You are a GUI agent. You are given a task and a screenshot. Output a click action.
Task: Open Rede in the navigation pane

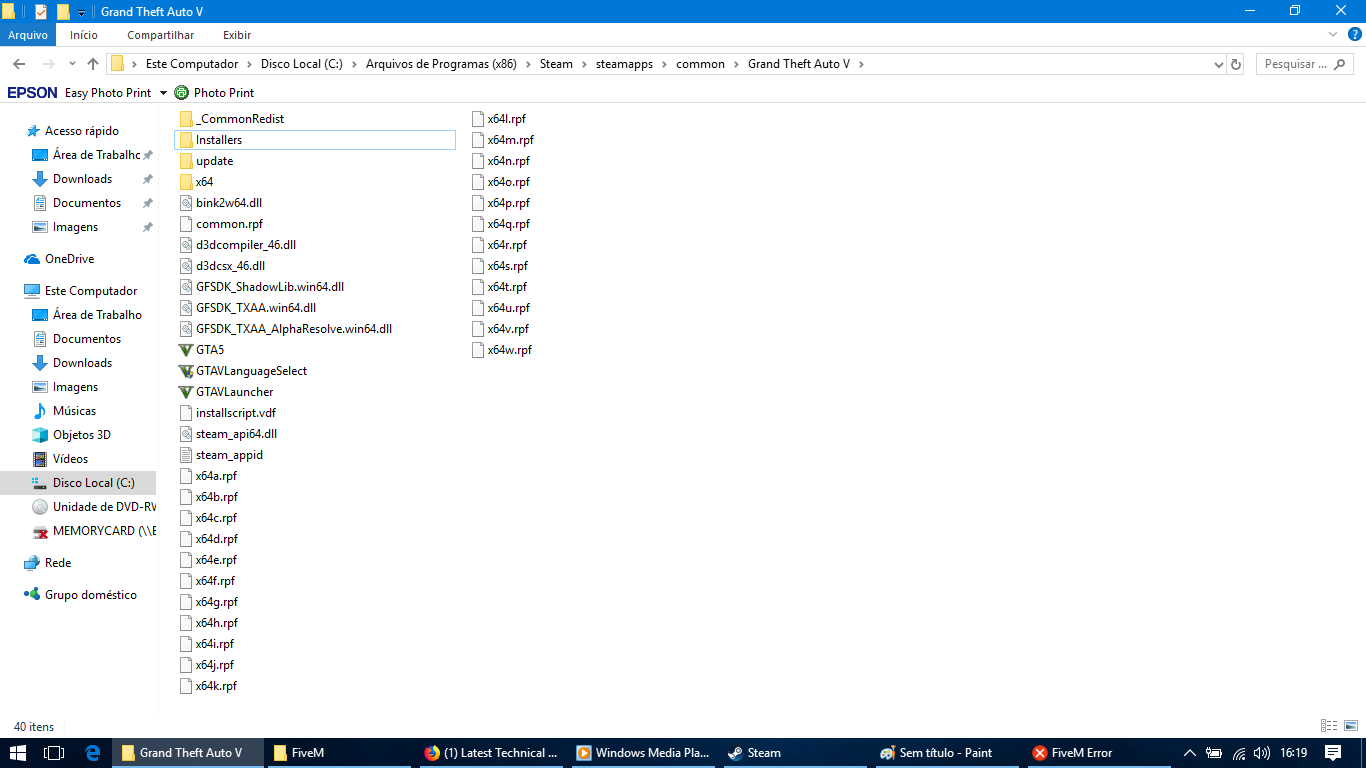pyautogui.click(x=58, y=563)
